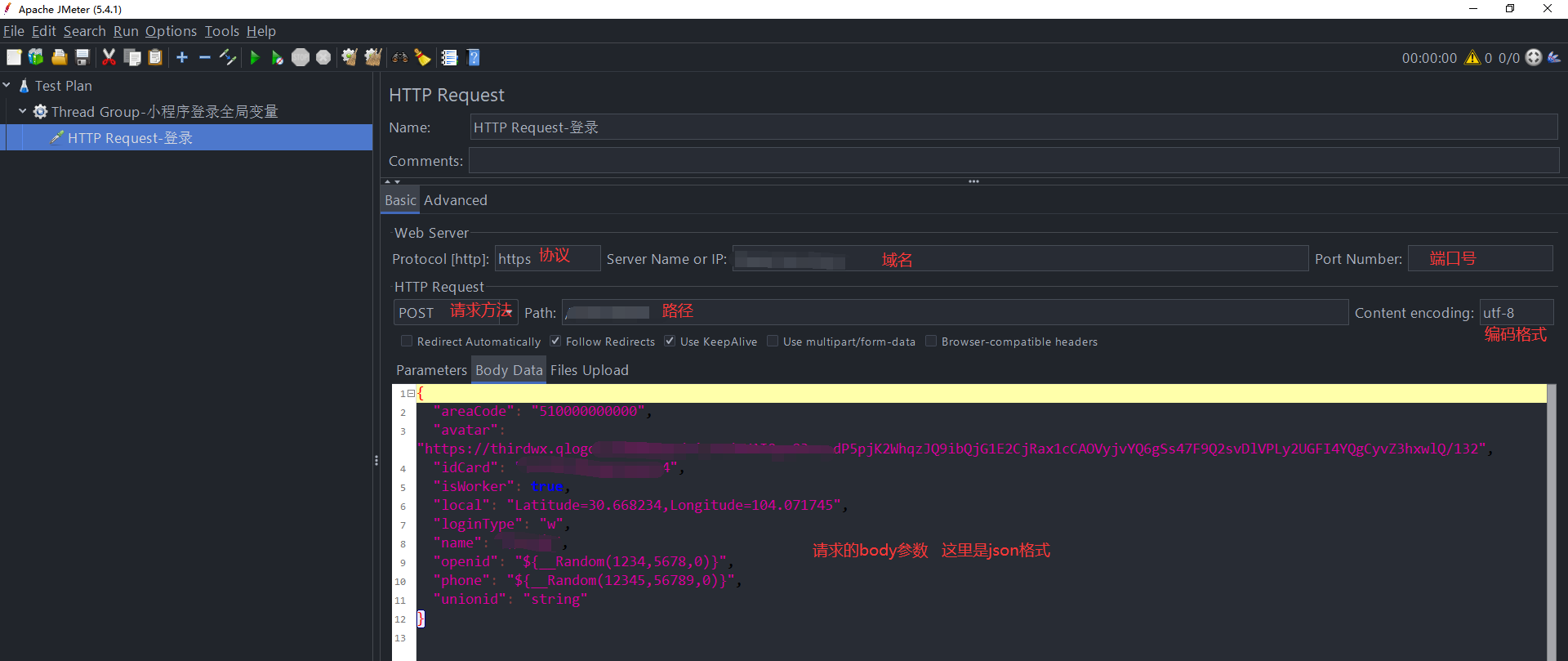Click the JMeter feather logo icon
Viewport: 1568px width, 661px height.
[1554, 57]
